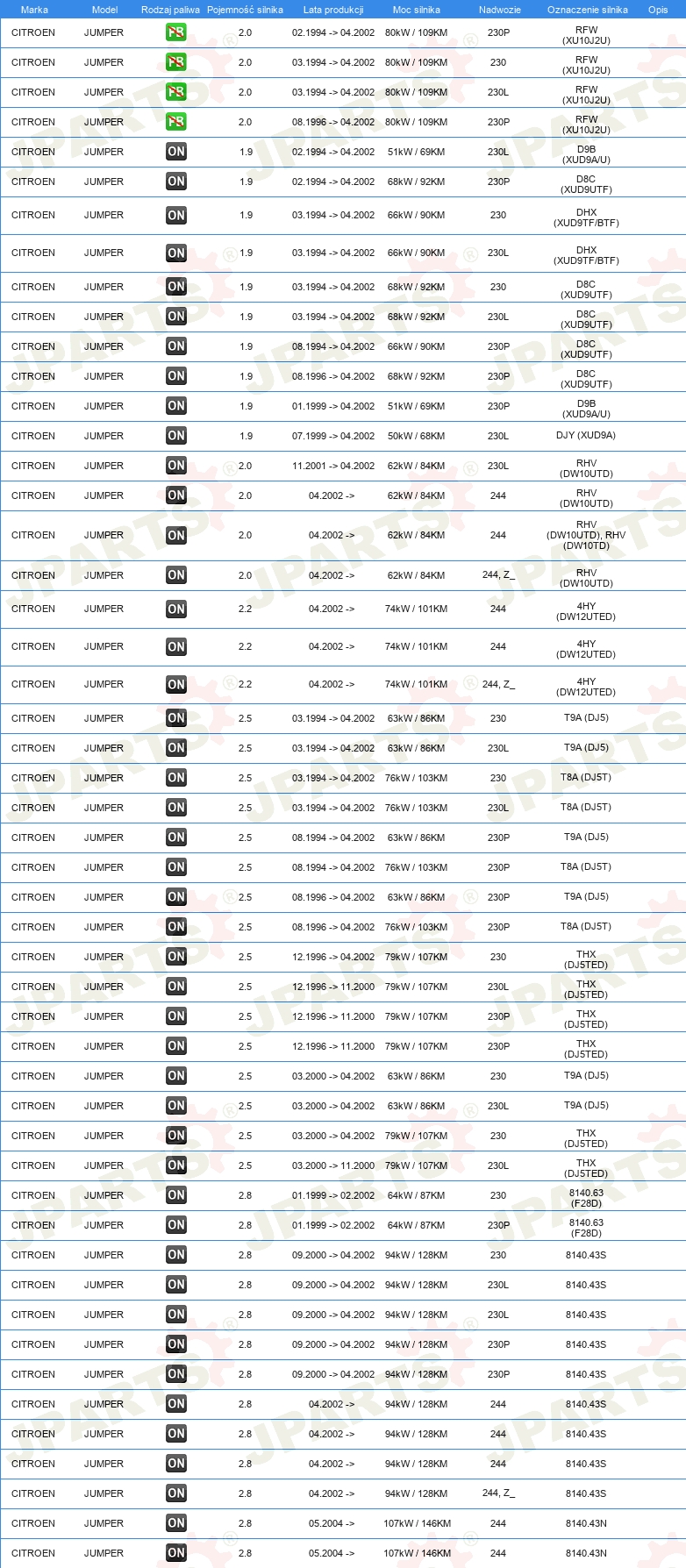Click the ON icon in the 03.1994 T9A 230 row
686x1568 pixels.
176,718
